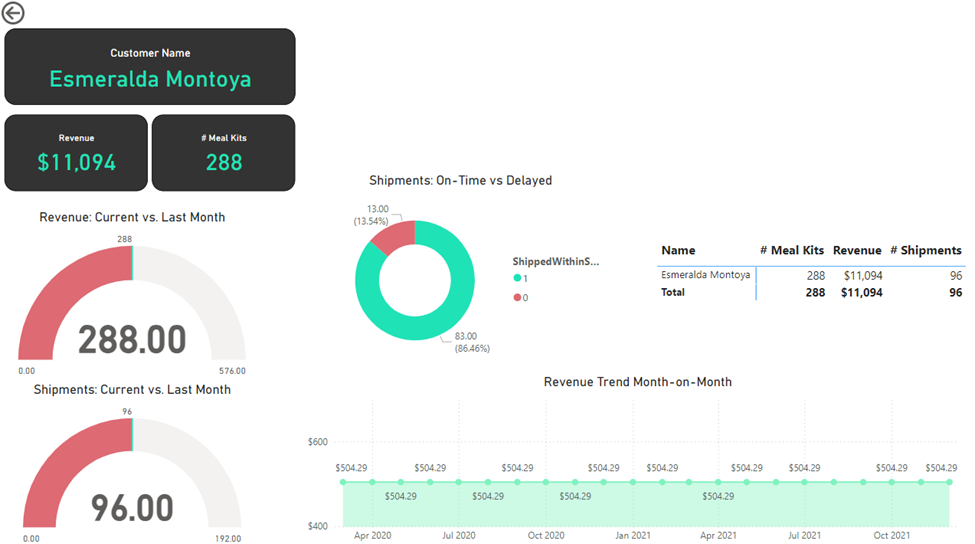This screenshot has width=975, height=544.
Task: Click the Shipments: On-Time vs Delayed title
Action: [x=460, y=181]
